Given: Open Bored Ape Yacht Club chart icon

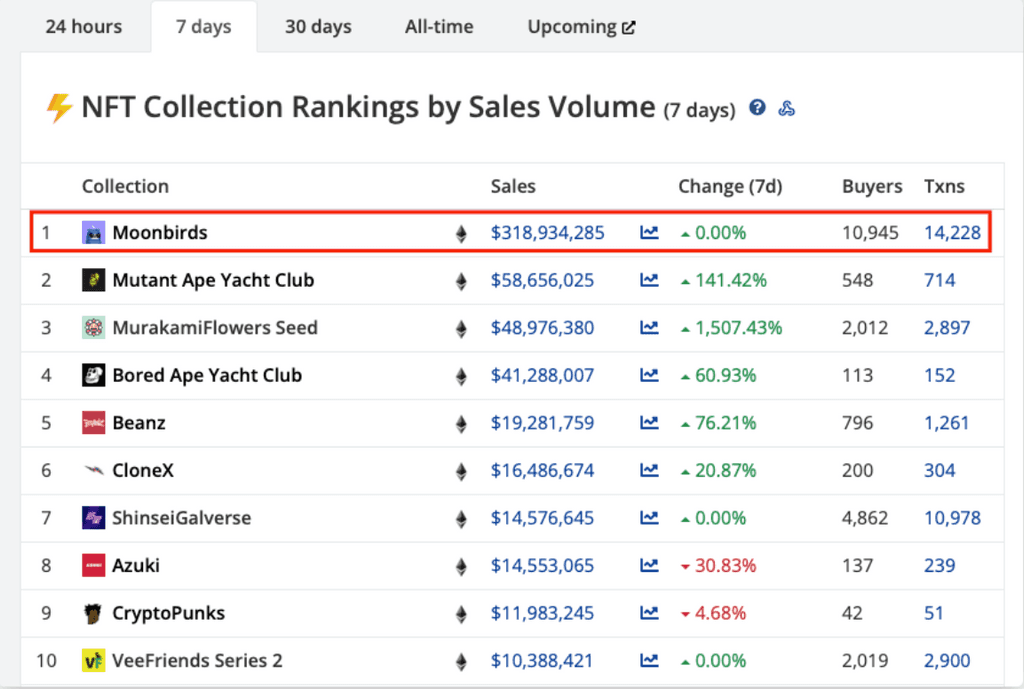Looking at the screenshot, I should 649,376.
